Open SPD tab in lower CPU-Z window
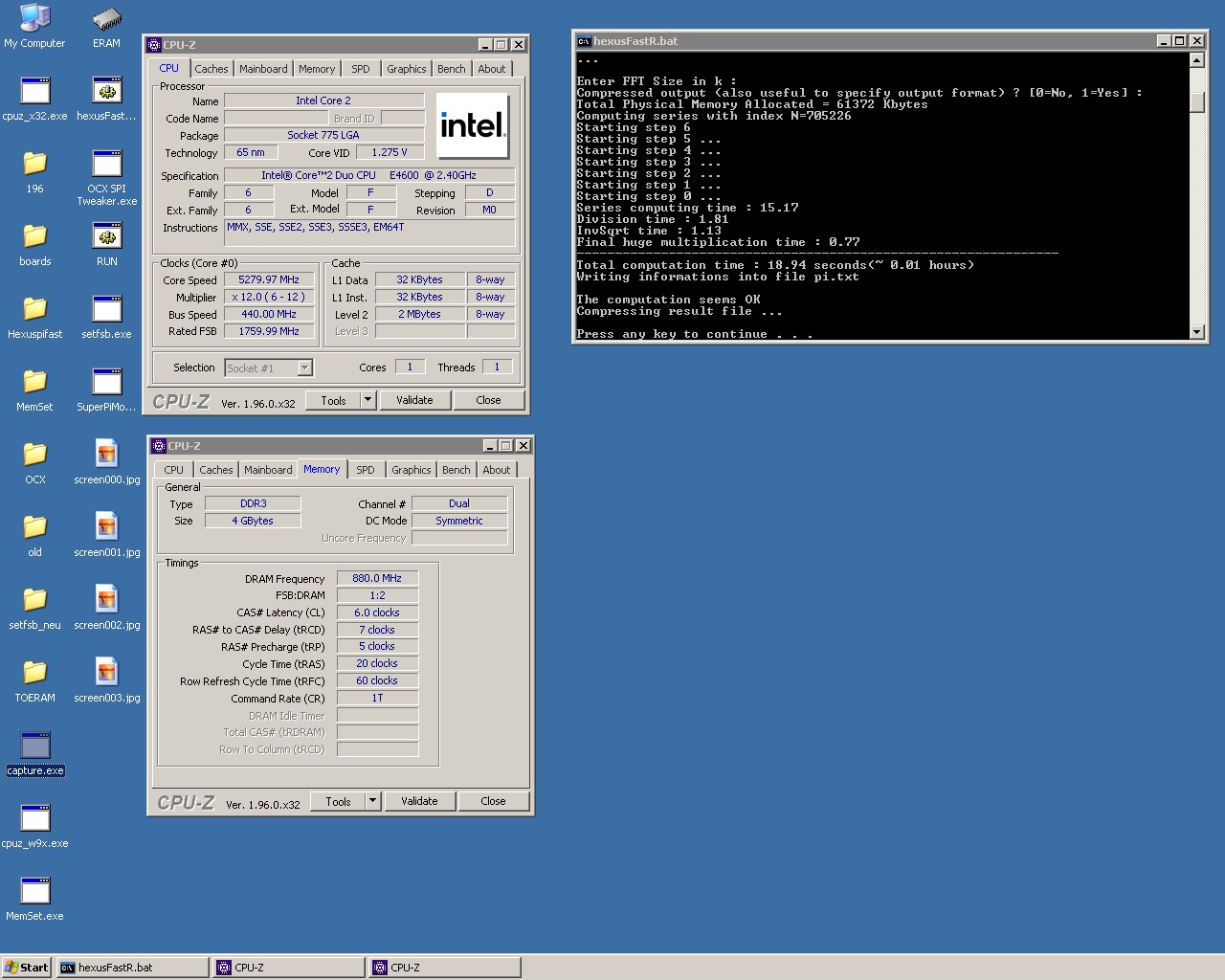 click(x=366, y=470)
